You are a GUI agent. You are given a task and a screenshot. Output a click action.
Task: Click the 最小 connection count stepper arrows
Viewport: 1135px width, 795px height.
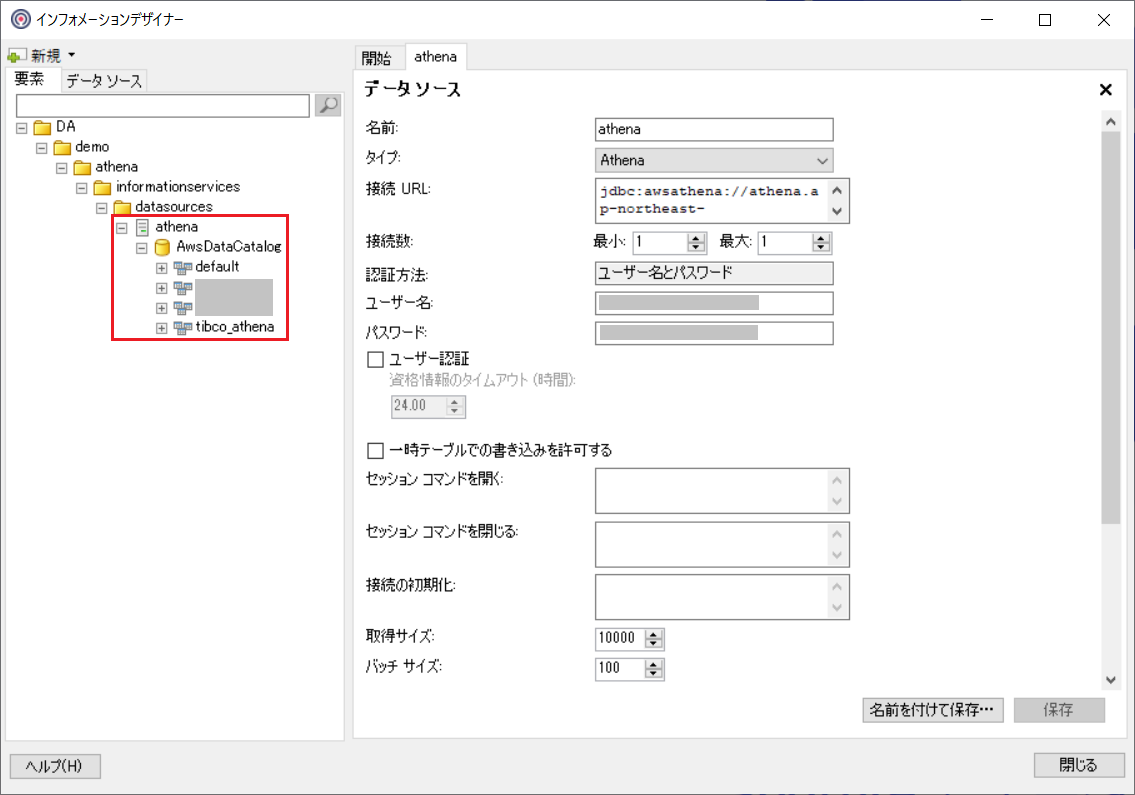tap(696, 243)
